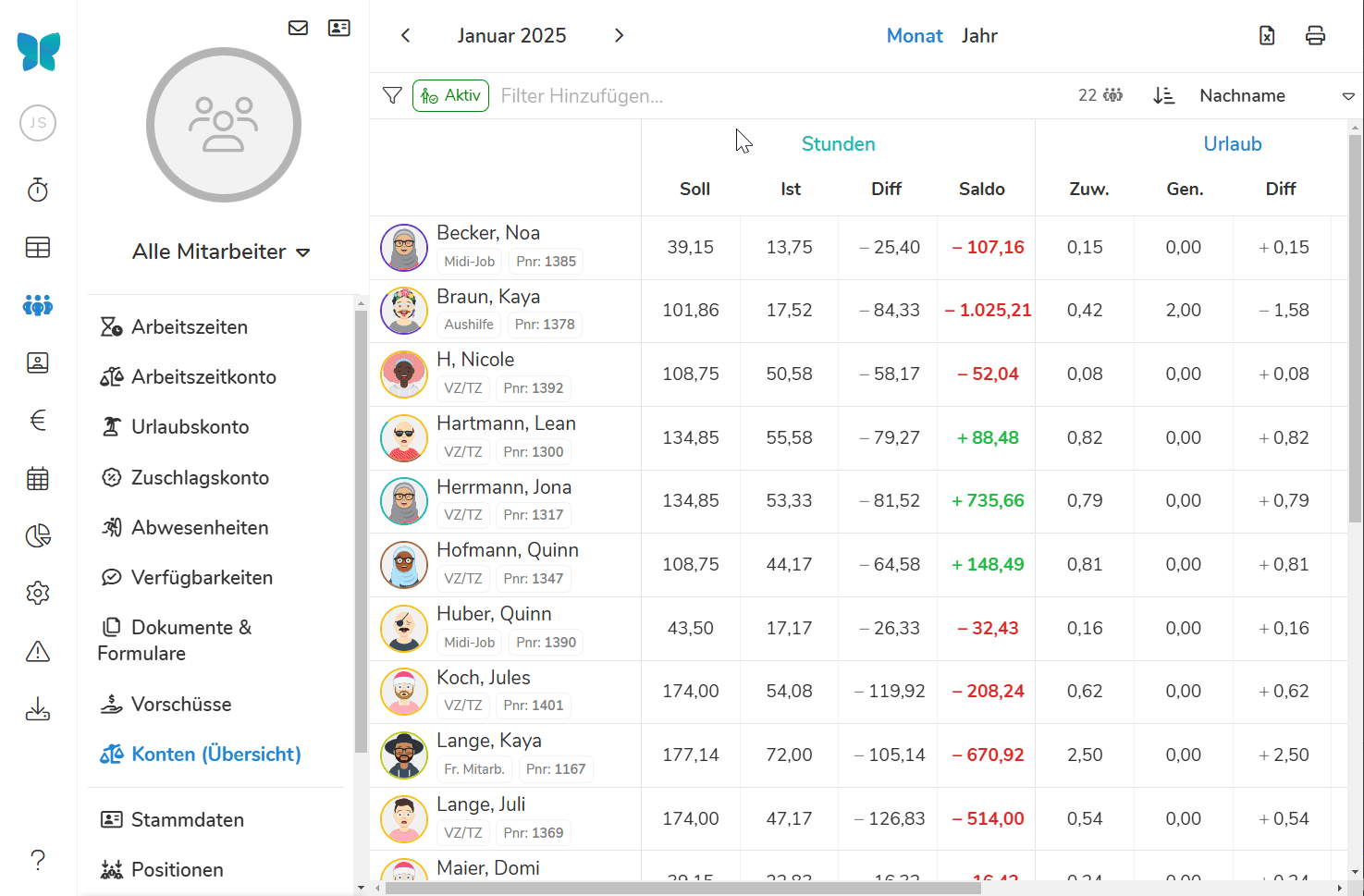This screenshot has width=1364, height=896.
Task: Click the filter funnel icon
Action: pyautogui.click(x=392, y=95)
